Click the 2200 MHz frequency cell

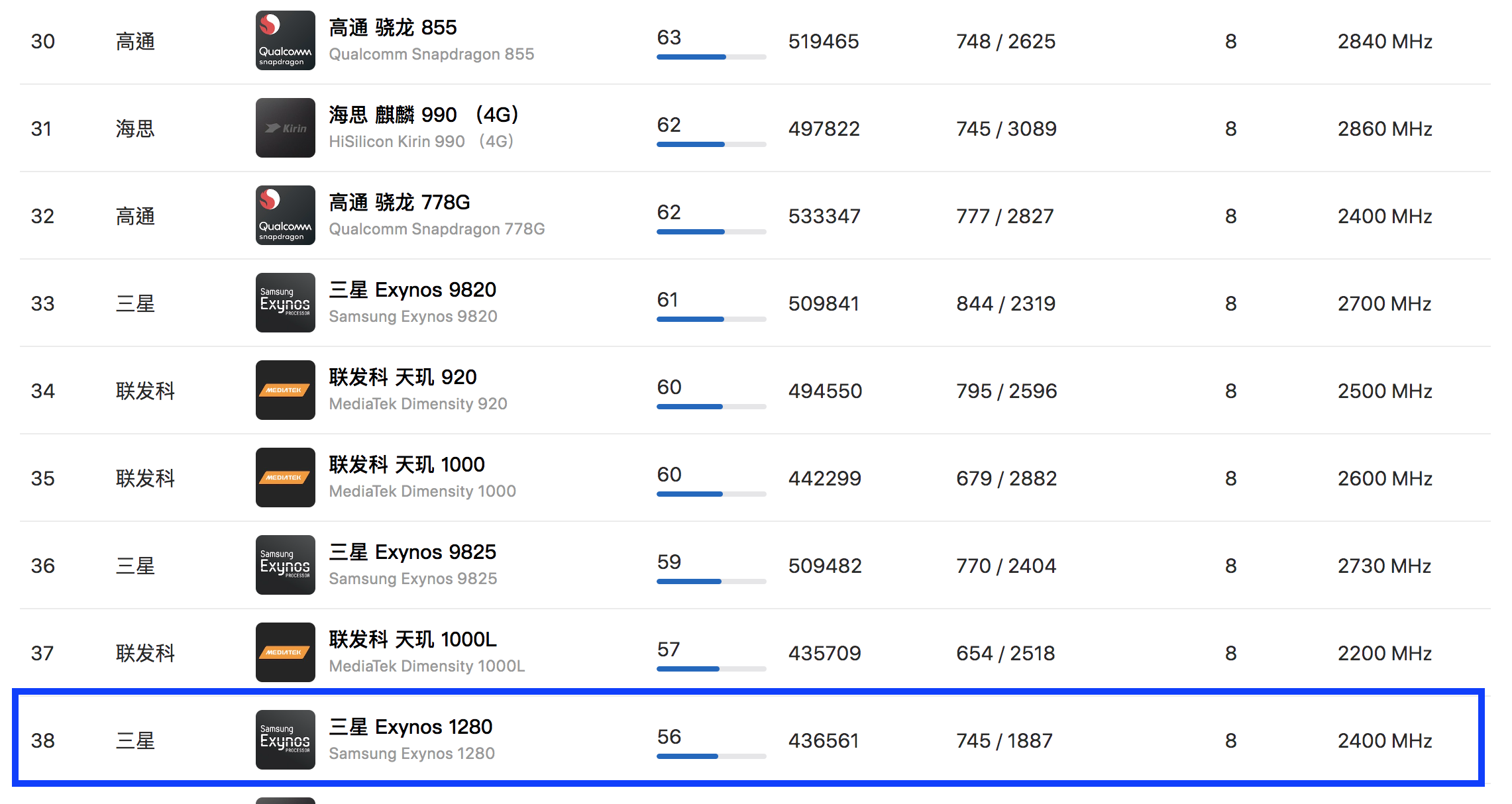[1384, 654]
